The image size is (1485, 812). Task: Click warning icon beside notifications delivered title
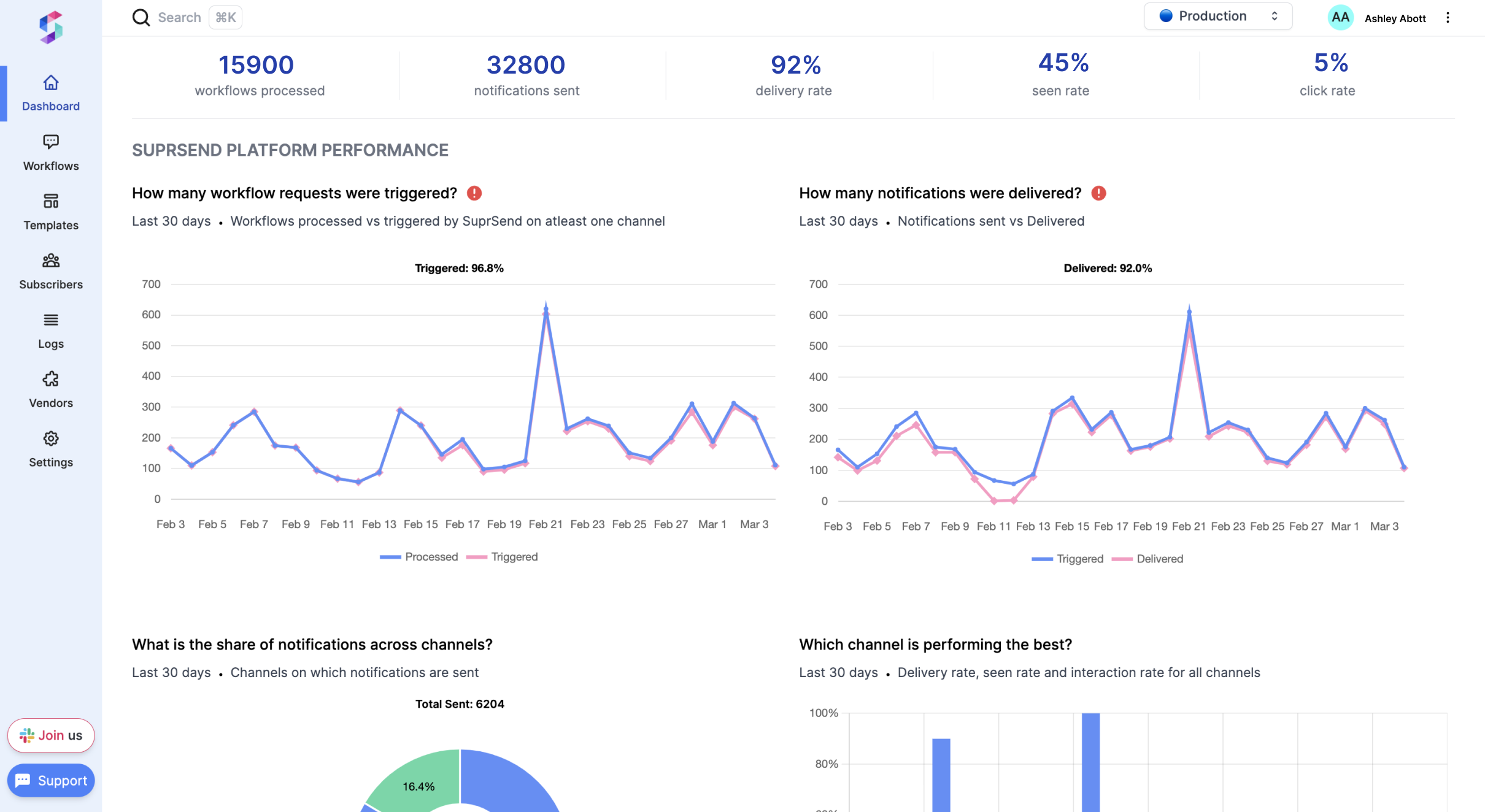tap(1098, 193)
